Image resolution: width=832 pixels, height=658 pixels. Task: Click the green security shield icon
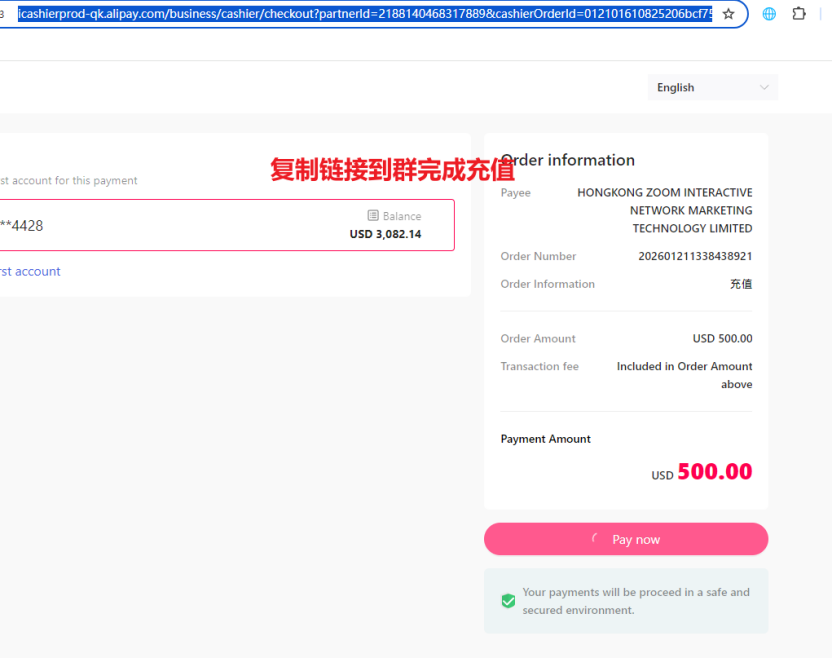pos(508,601)
